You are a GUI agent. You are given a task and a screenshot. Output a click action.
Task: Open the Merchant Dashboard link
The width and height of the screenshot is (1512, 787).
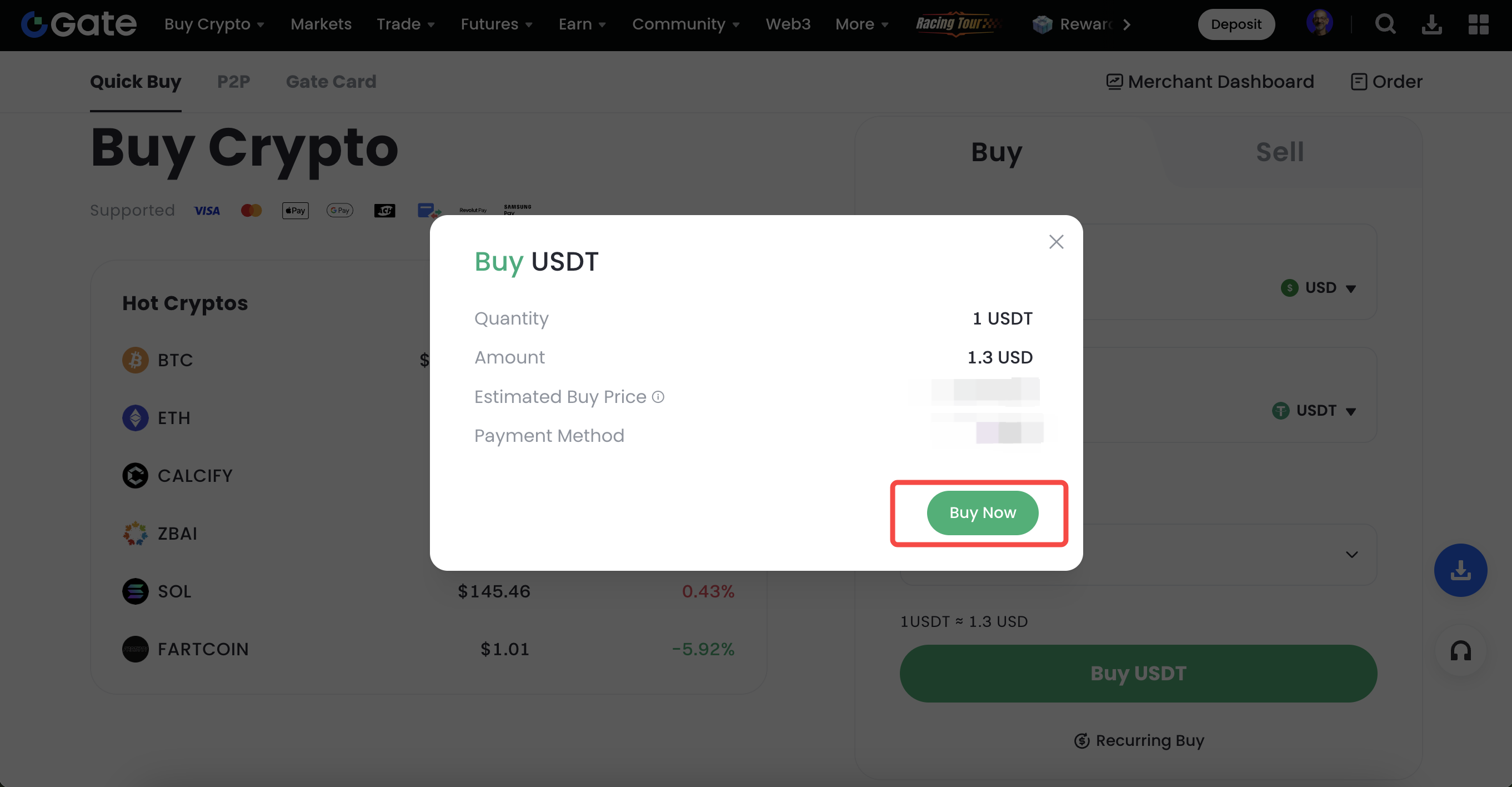tap(1210, 82)
